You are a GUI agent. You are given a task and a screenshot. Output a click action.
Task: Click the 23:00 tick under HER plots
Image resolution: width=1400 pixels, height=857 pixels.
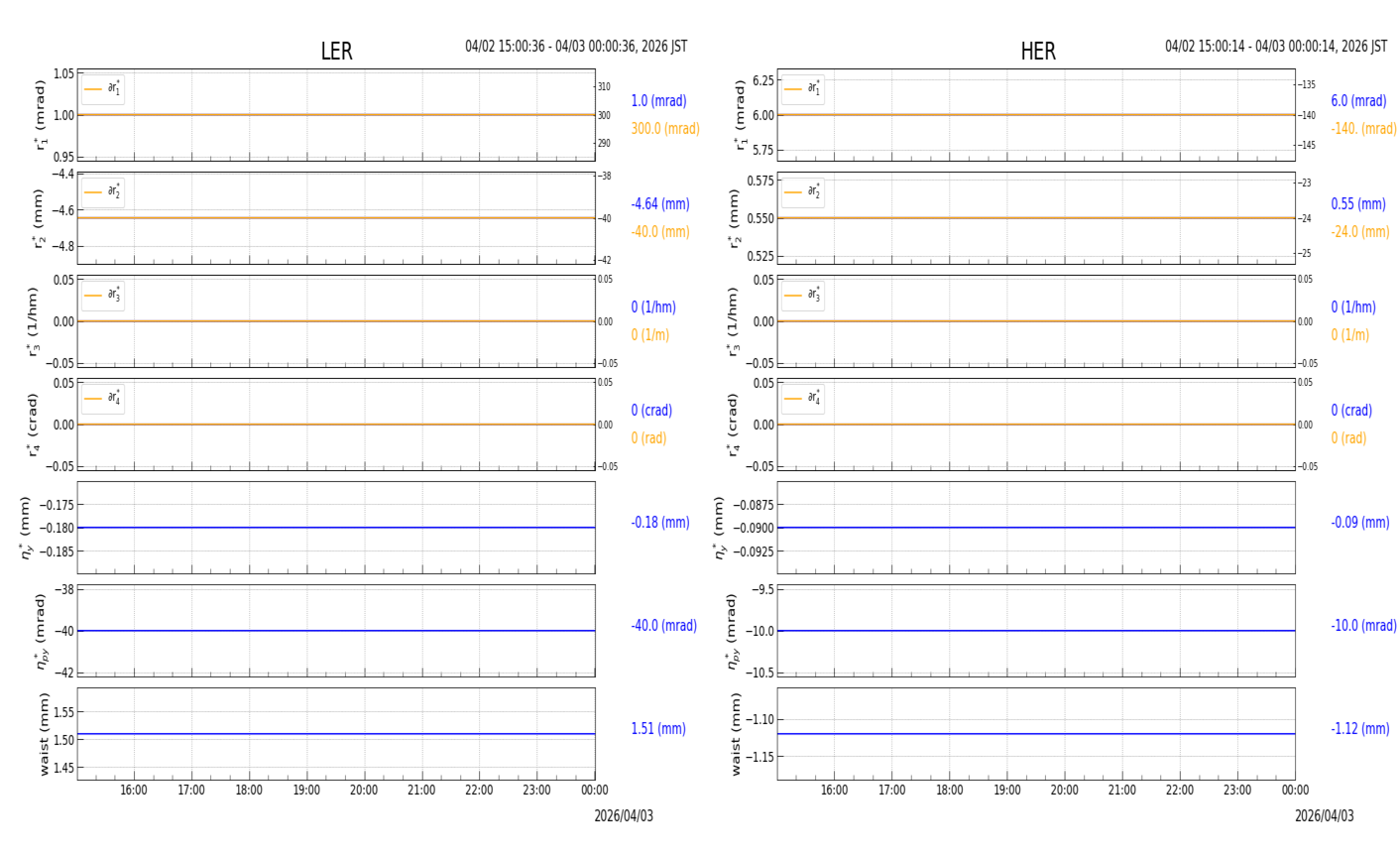coord(1237,791)
